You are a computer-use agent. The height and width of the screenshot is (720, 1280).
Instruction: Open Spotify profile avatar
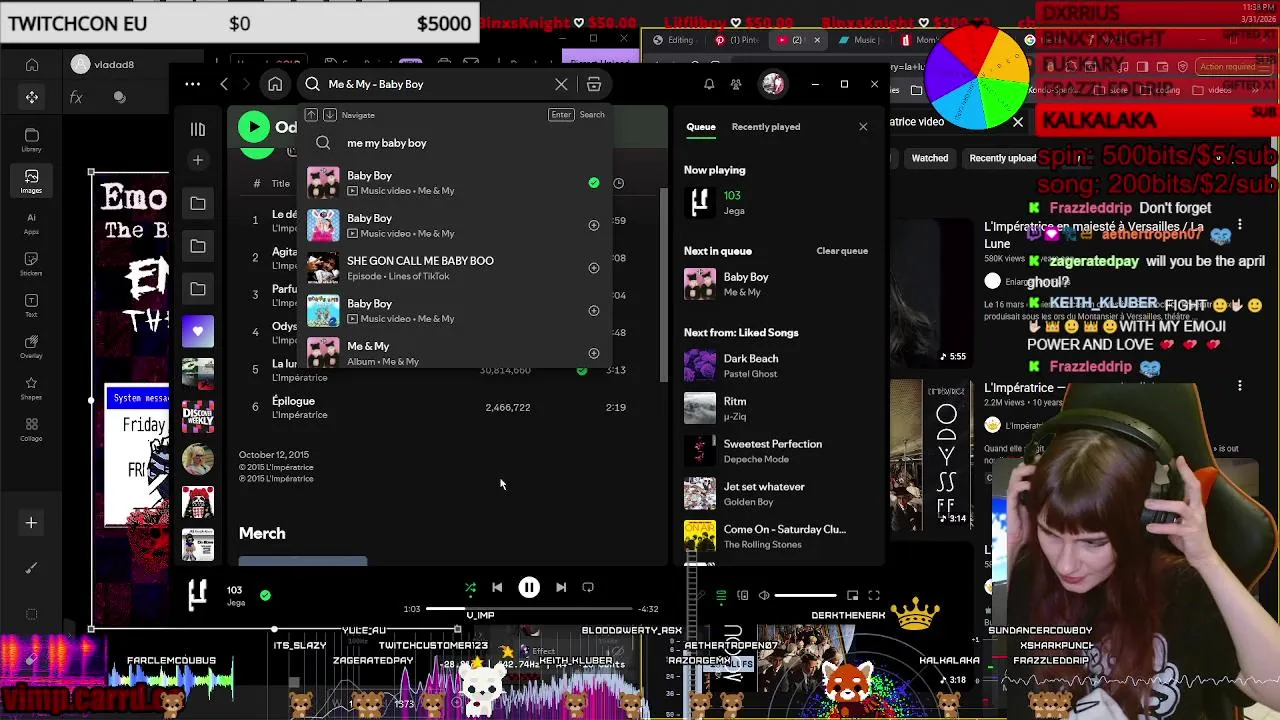point(772,84)
